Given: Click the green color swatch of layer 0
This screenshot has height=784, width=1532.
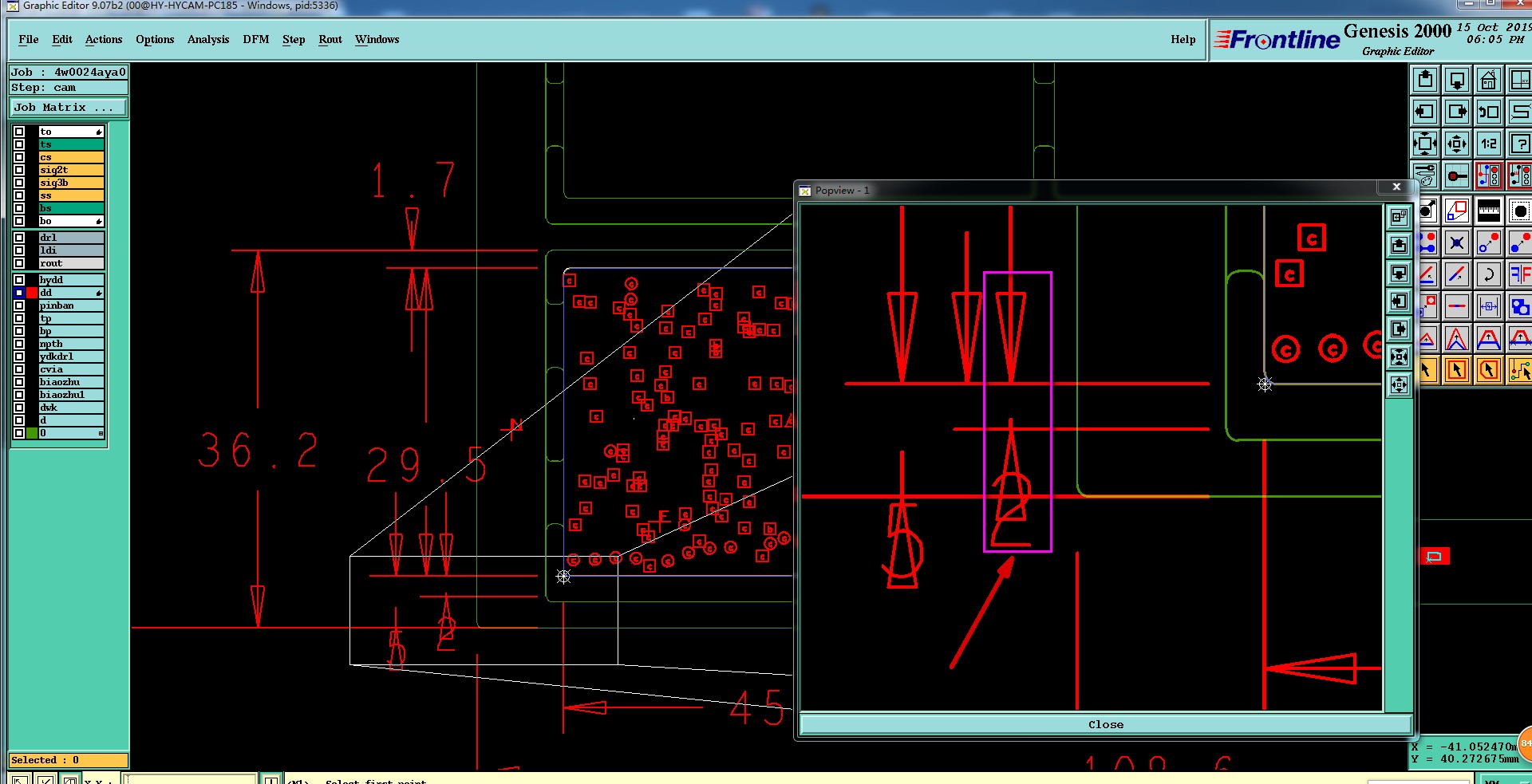Looking at the screenshot, I should pyautogui.click(x=32, y=433).
